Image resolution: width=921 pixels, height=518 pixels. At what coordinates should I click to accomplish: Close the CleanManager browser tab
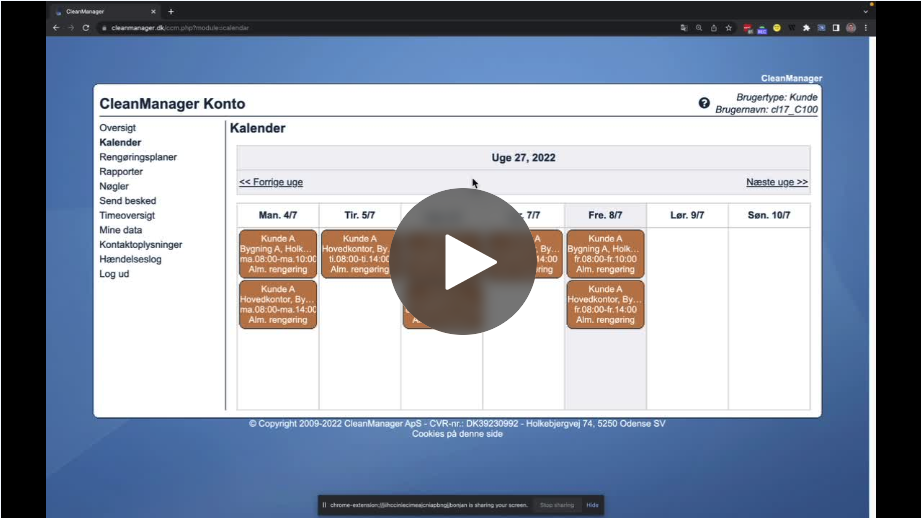(x=153, y=11)
